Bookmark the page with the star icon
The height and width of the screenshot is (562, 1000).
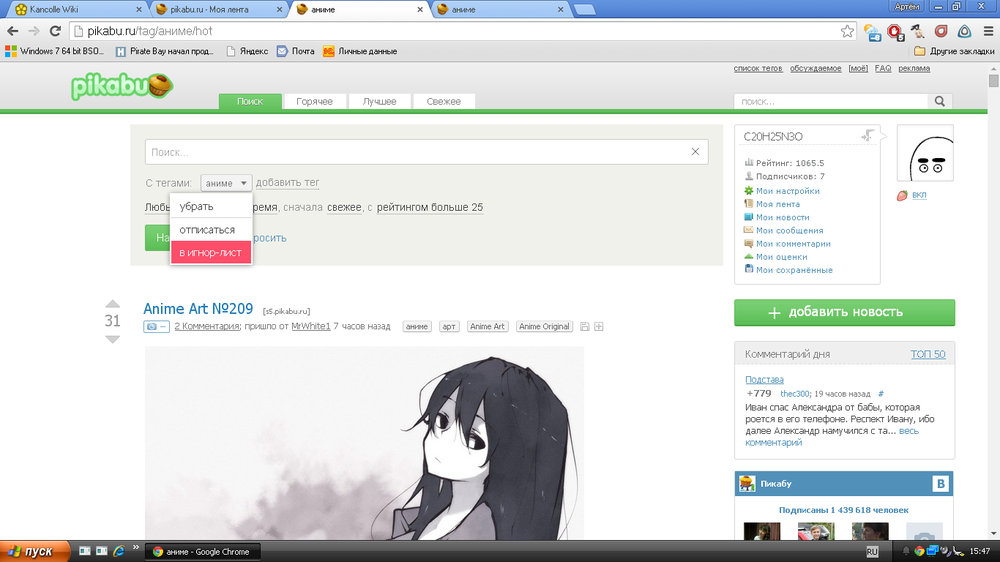click(x=847, y=31)
